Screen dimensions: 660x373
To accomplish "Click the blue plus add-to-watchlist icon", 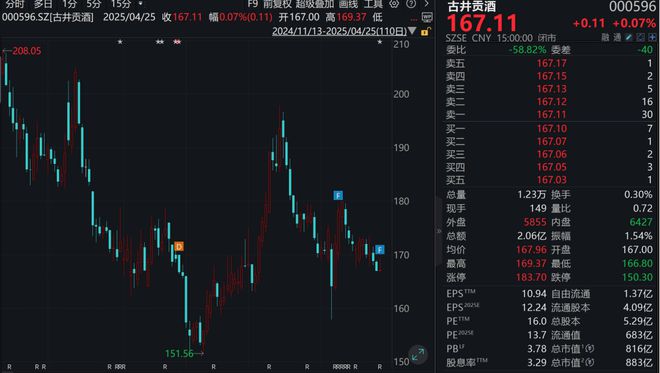I will tap(652, 37).
